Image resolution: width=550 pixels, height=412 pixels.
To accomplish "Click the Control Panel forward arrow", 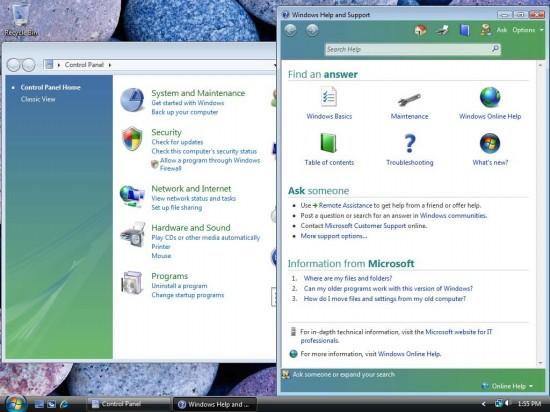I will [x=28, y=65].
